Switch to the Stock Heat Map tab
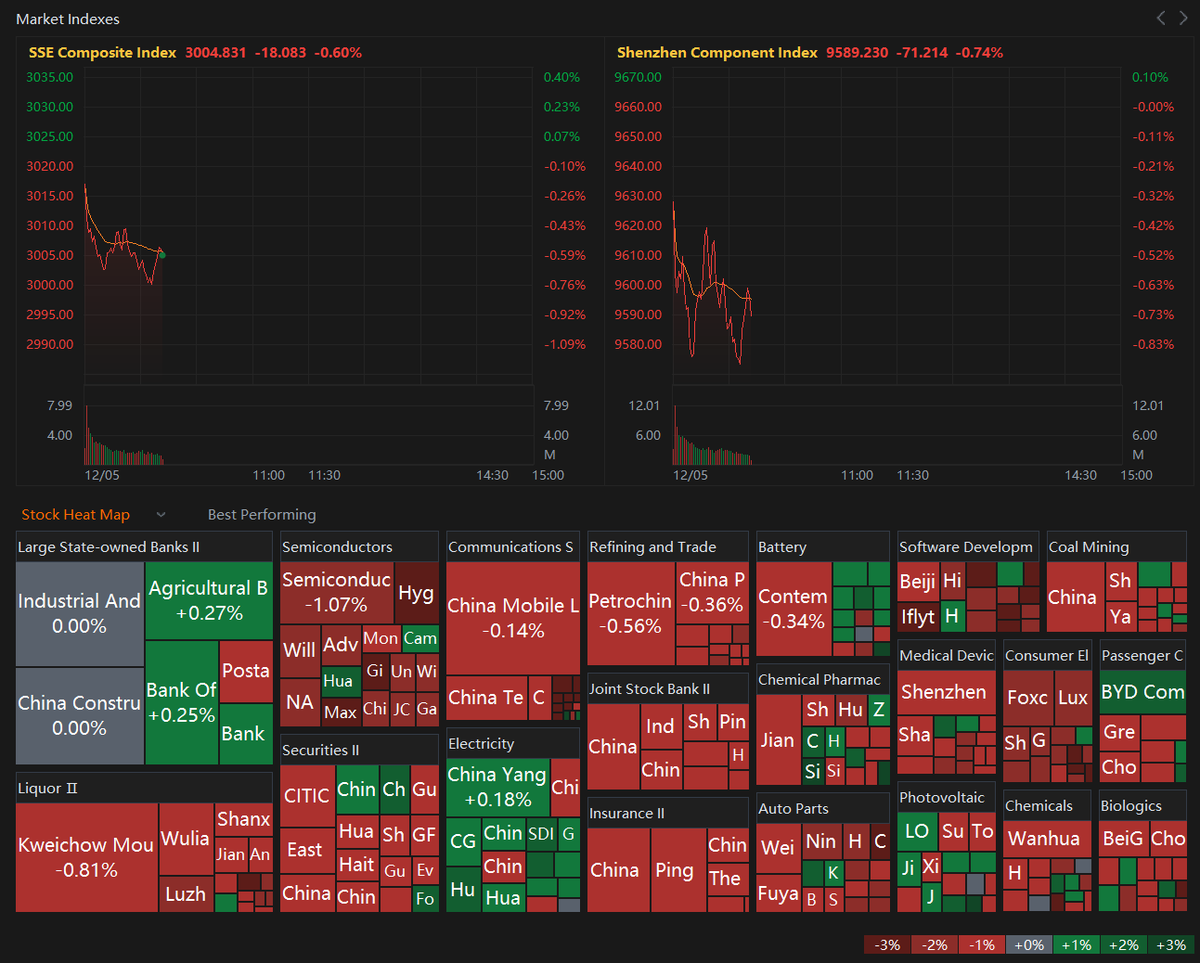 coord(76,514)
